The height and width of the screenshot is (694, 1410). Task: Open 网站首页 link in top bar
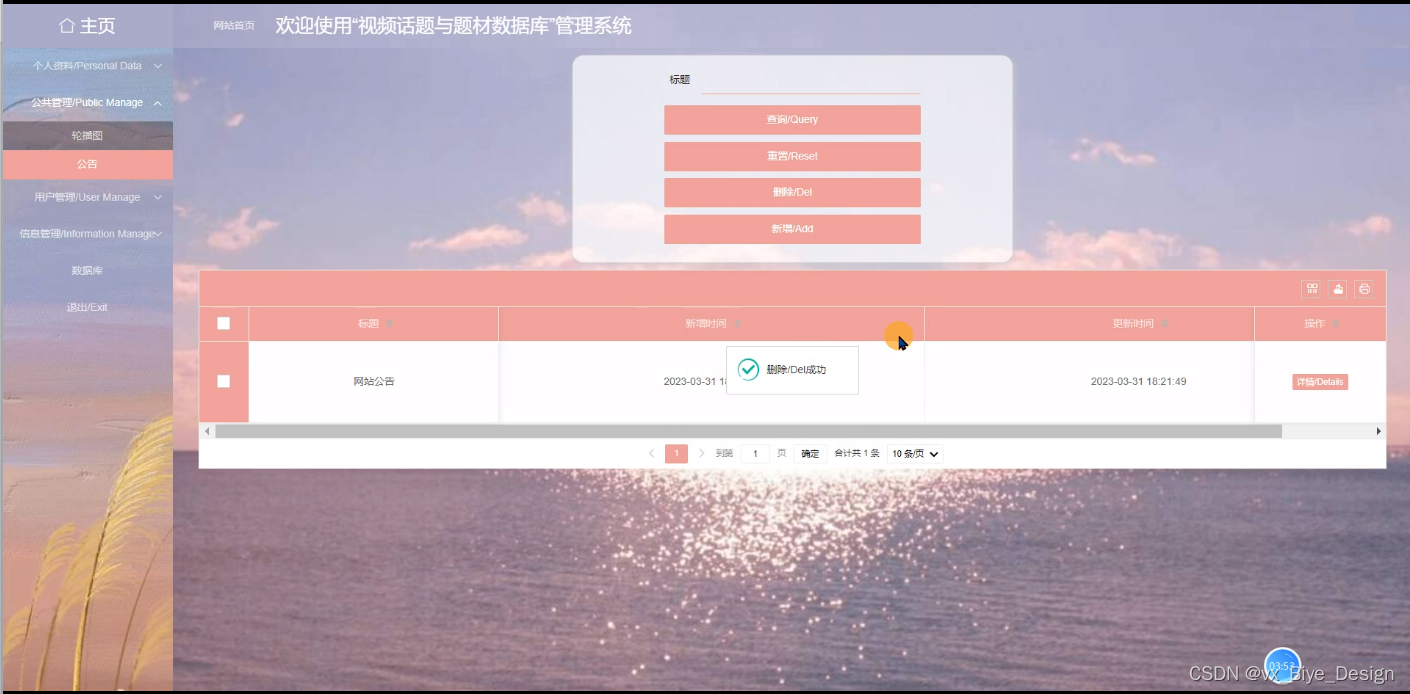tap(234, 26)
